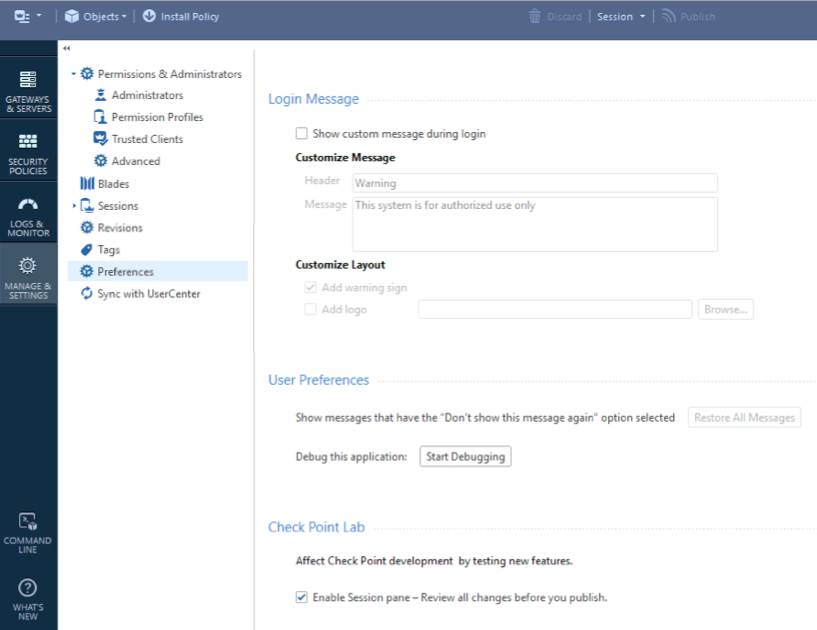Collapse the navigation tree pane
This screenshot has height=630, width=817.
pos(67,48)
